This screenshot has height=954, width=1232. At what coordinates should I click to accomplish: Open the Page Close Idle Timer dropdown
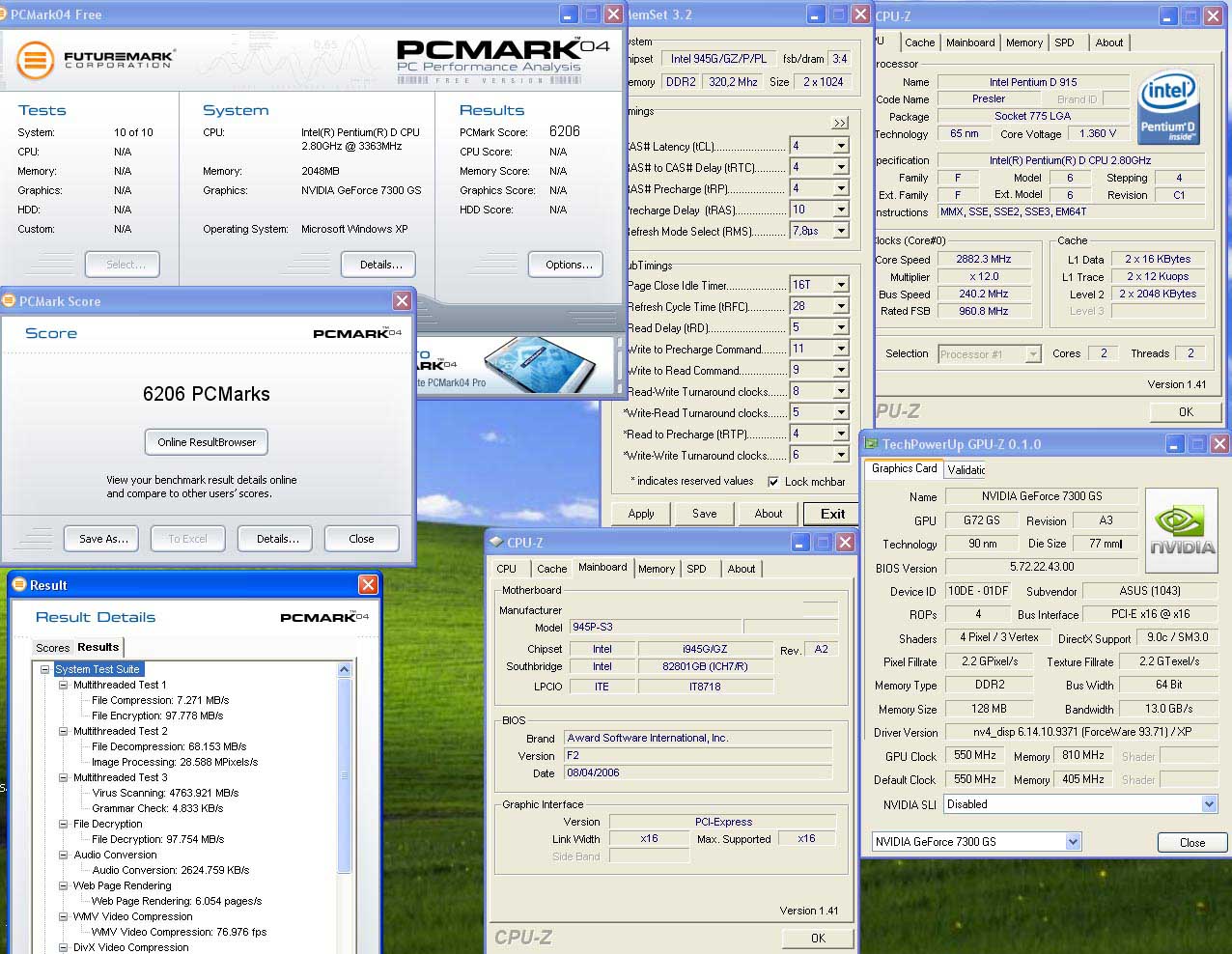pos(841,285)
